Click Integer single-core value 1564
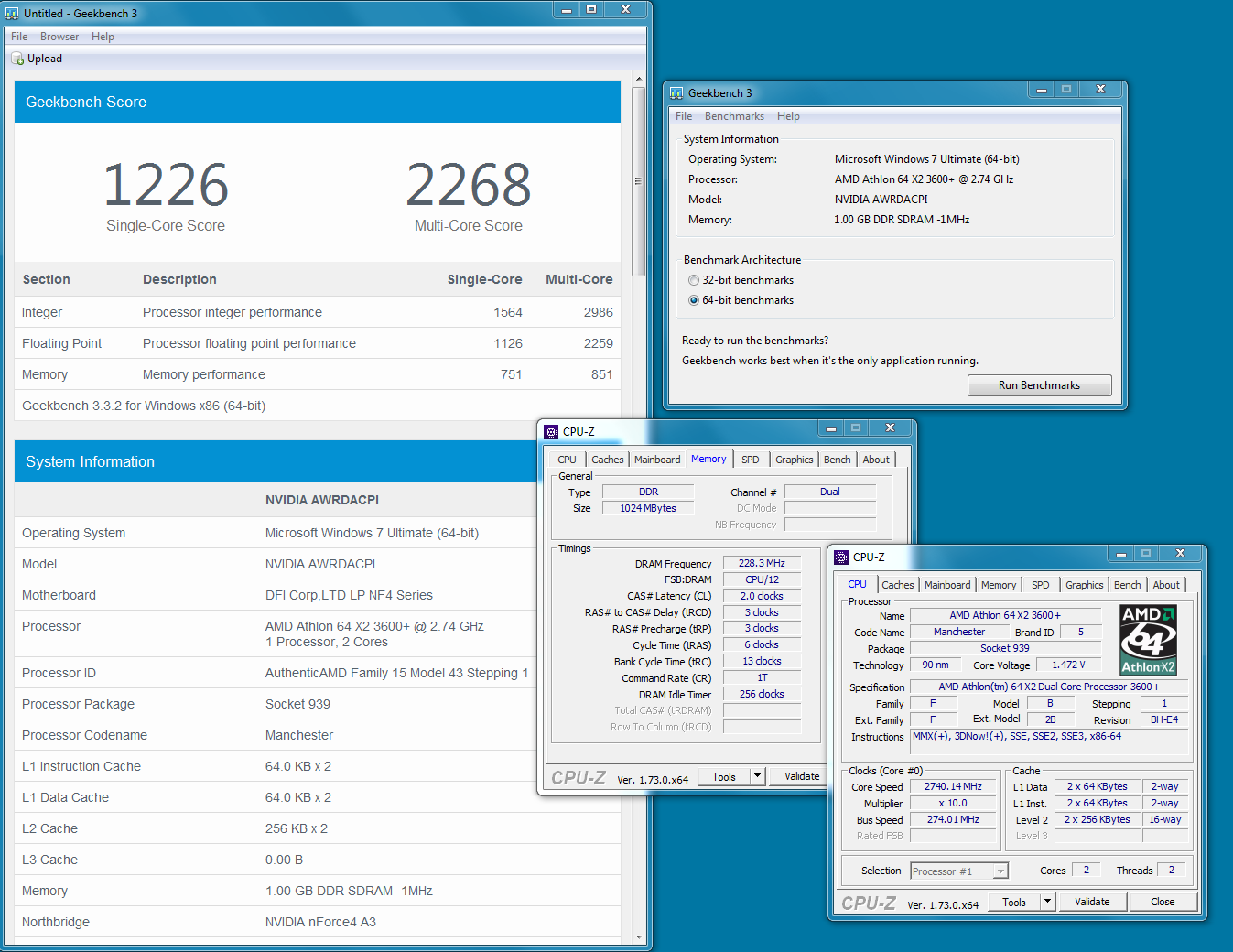This screenshot has width=1233, height=952. pos(508,312)
